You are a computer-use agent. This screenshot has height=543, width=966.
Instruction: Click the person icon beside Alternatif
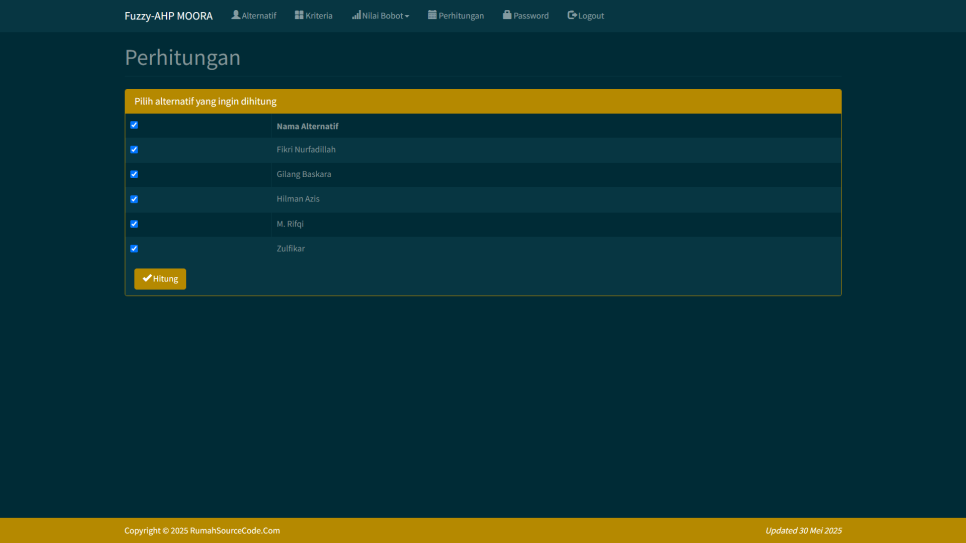(x=236, y=15)
